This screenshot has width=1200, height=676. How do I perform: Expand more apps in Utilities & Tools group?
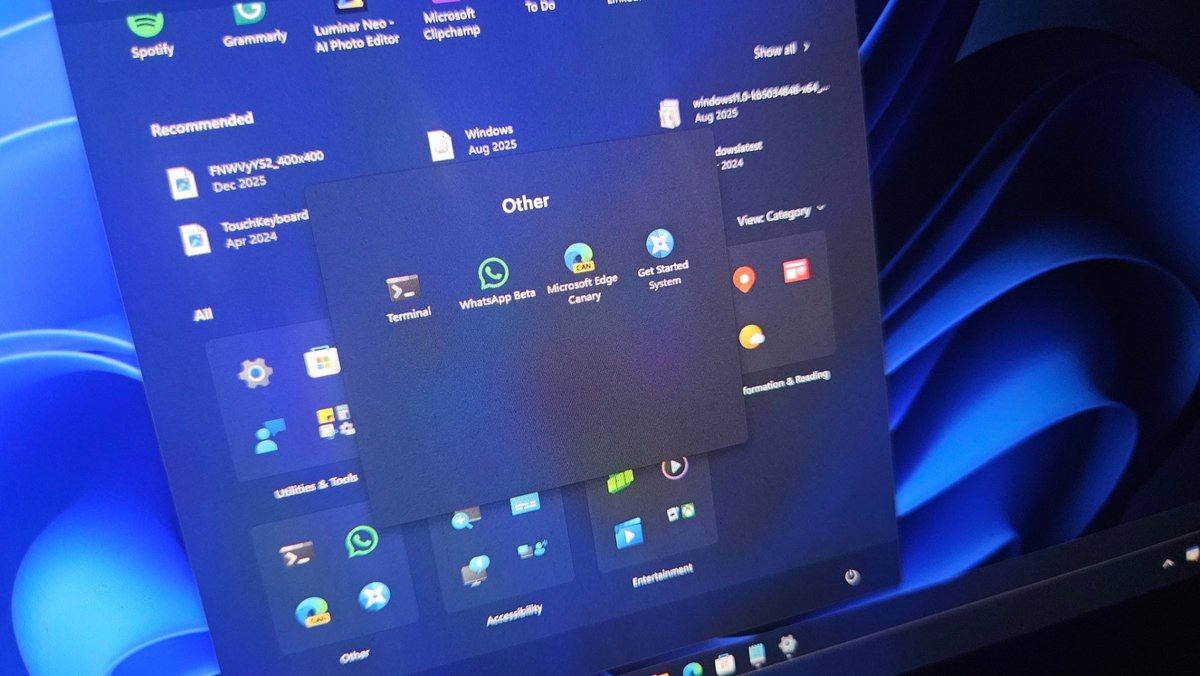[334, 422]
